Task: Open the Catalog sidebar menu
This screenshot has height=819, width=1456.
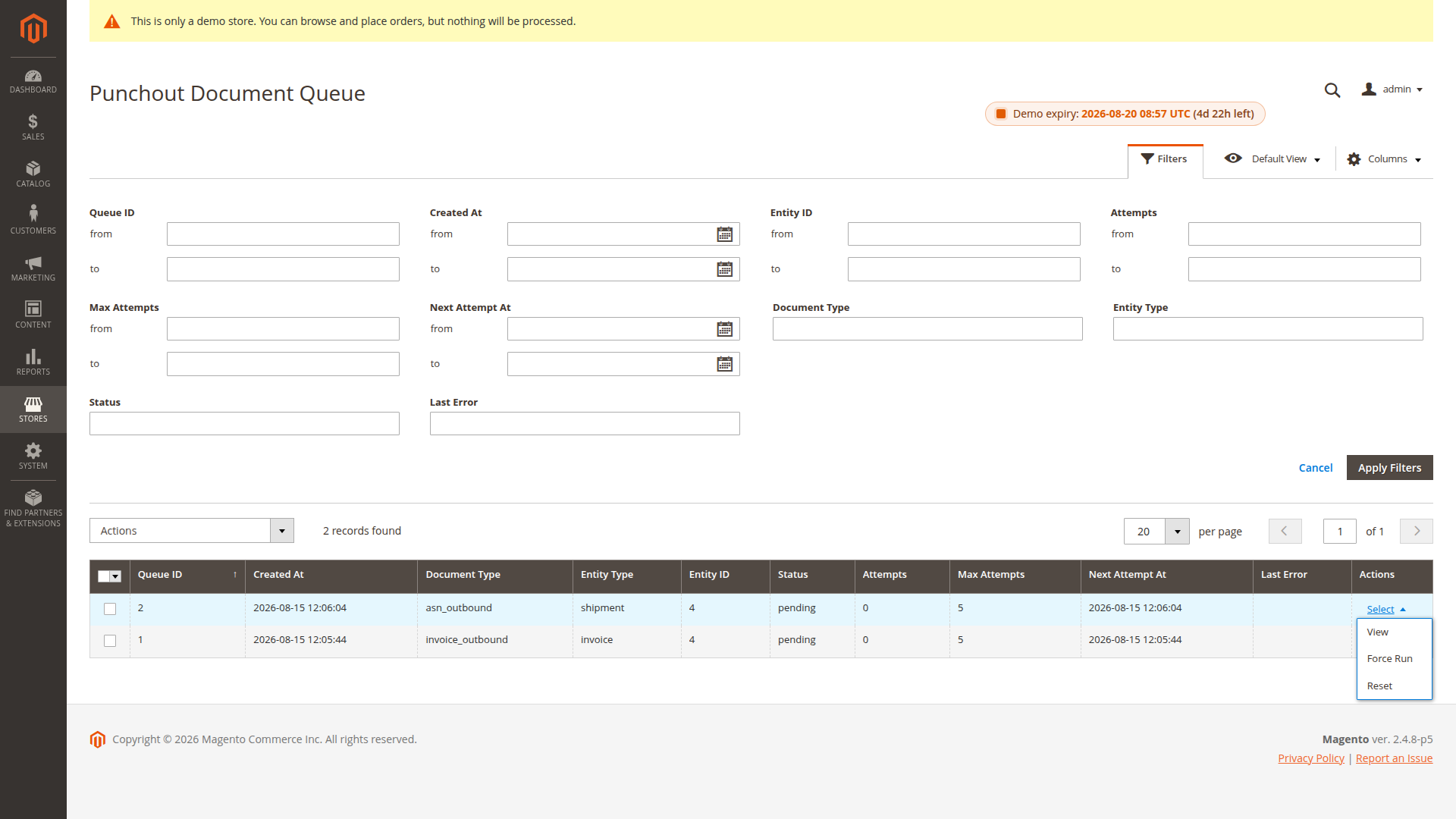Action: (x=33, y=174)
